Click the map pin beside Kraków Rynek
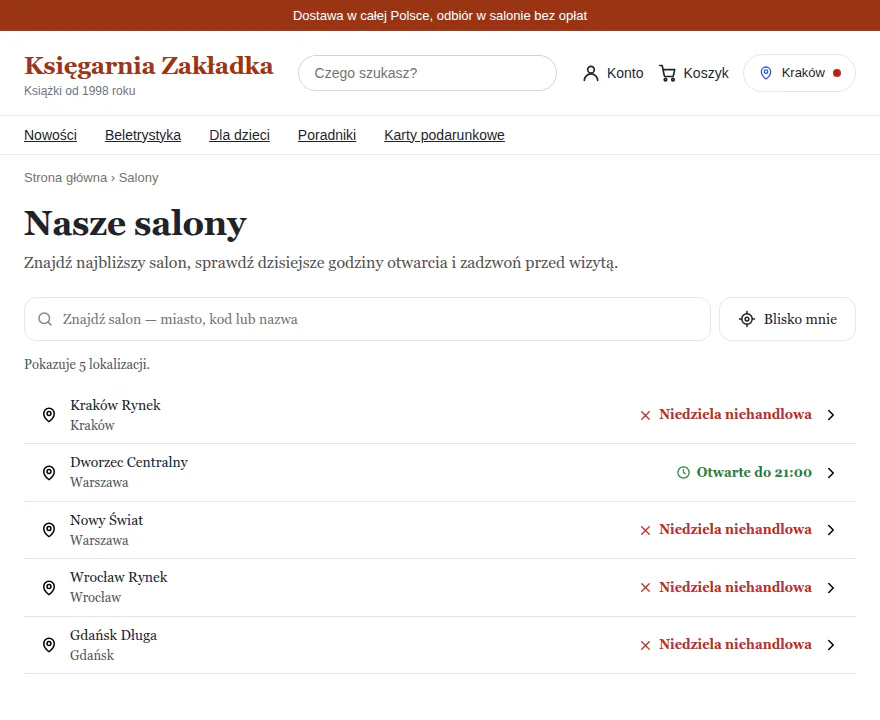This screenshot has height=720, width=880. pyautogui.click(x=49, y=415)
